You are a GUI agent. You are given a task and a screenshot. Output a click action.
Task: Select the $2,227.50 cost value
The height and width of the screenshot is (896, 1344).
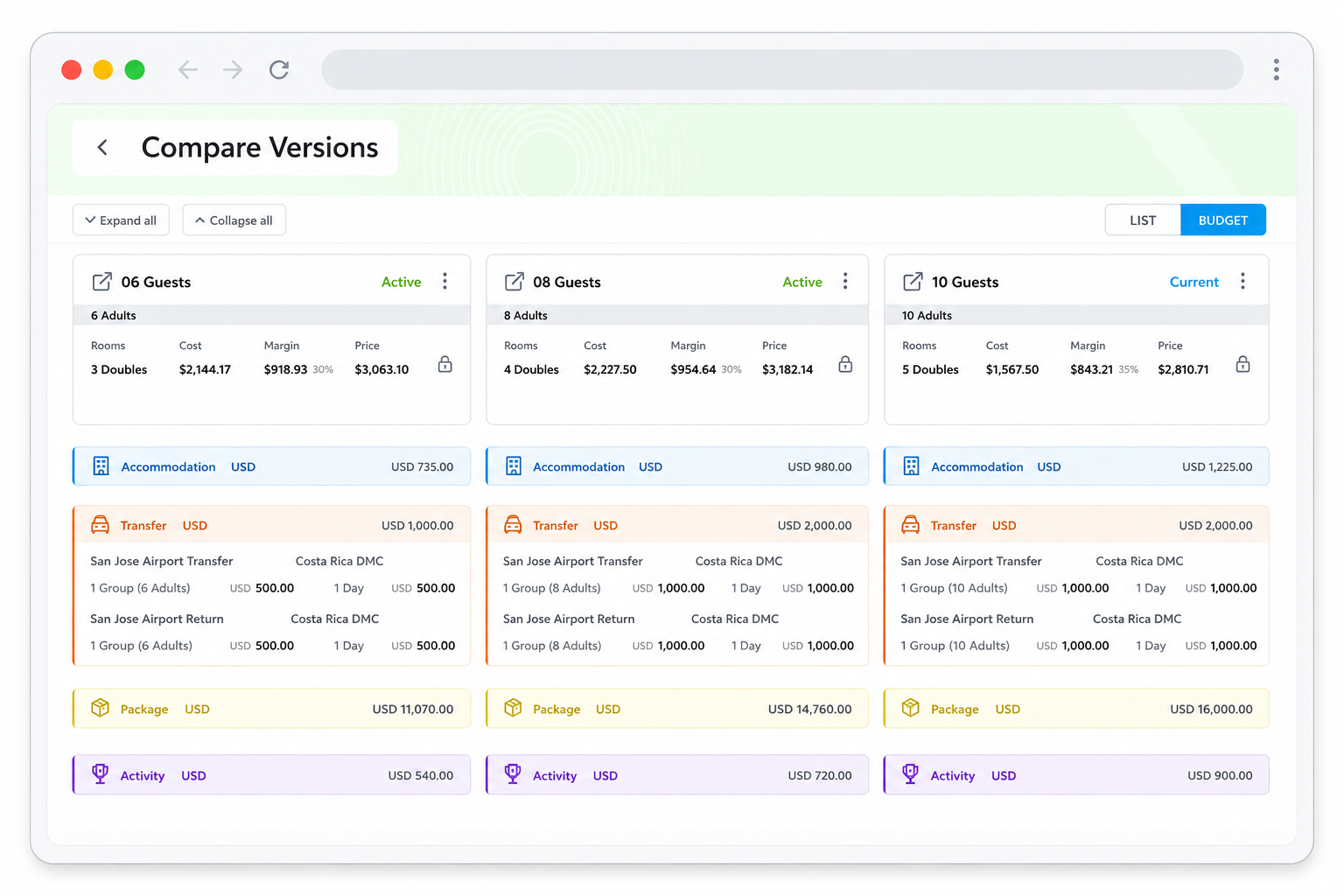610,369
